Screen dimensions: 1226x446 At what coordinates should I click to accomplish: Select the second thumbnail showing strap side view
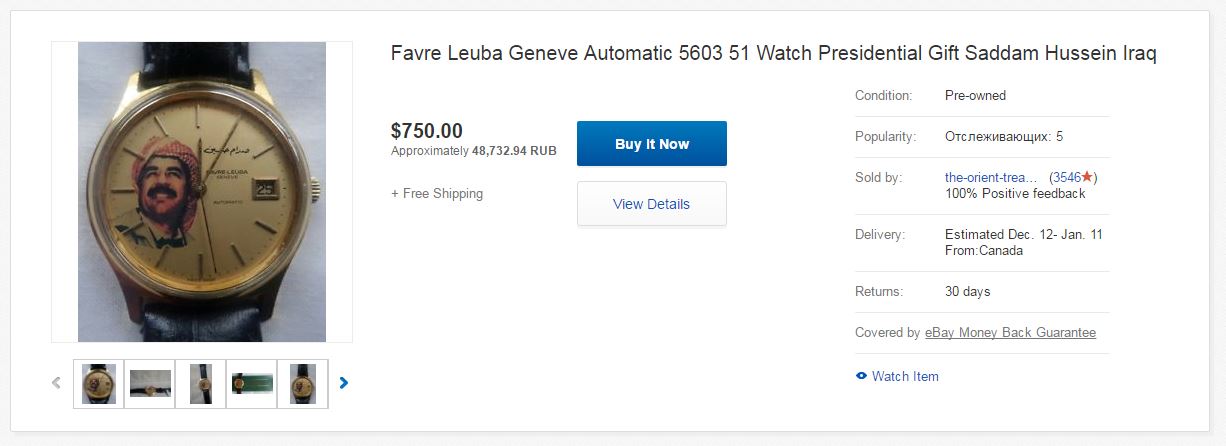(x=150, y=384)
